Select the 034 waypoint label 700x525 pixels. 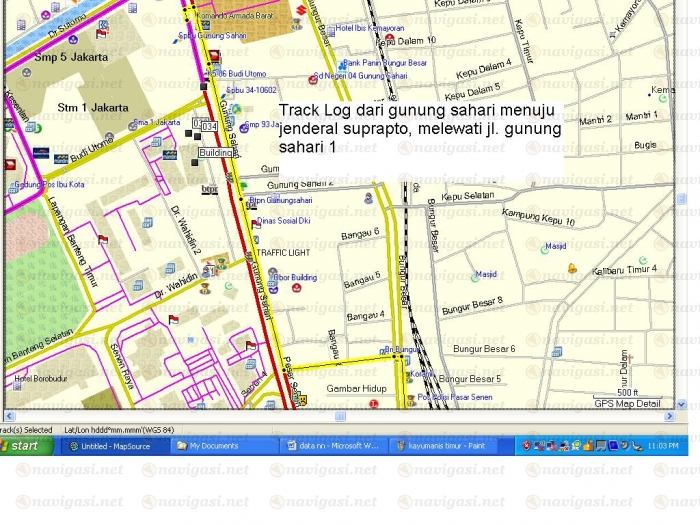click(x=205, y=126)
